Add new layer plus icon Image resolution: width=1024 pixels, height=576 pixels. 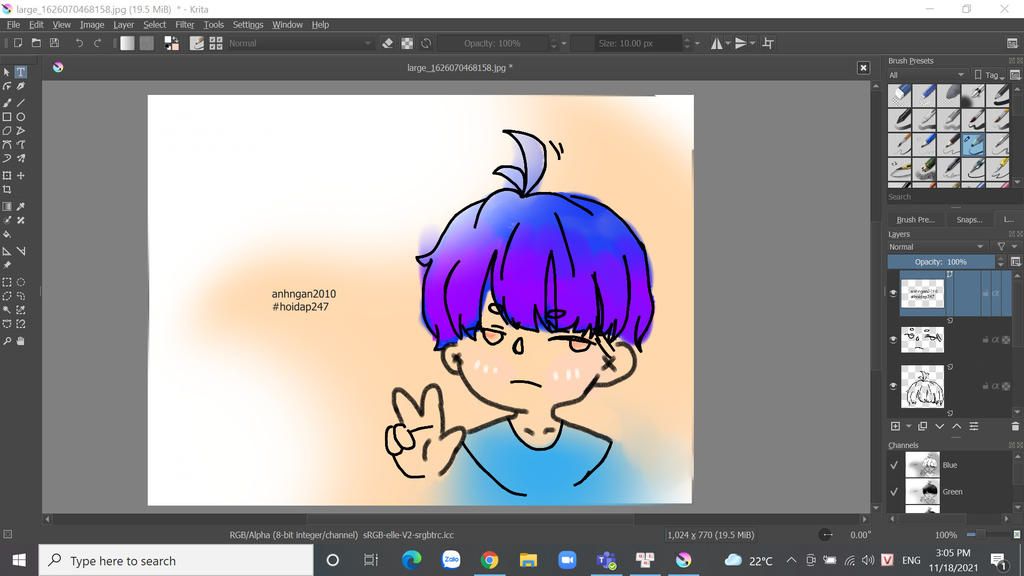click(895, 426)
